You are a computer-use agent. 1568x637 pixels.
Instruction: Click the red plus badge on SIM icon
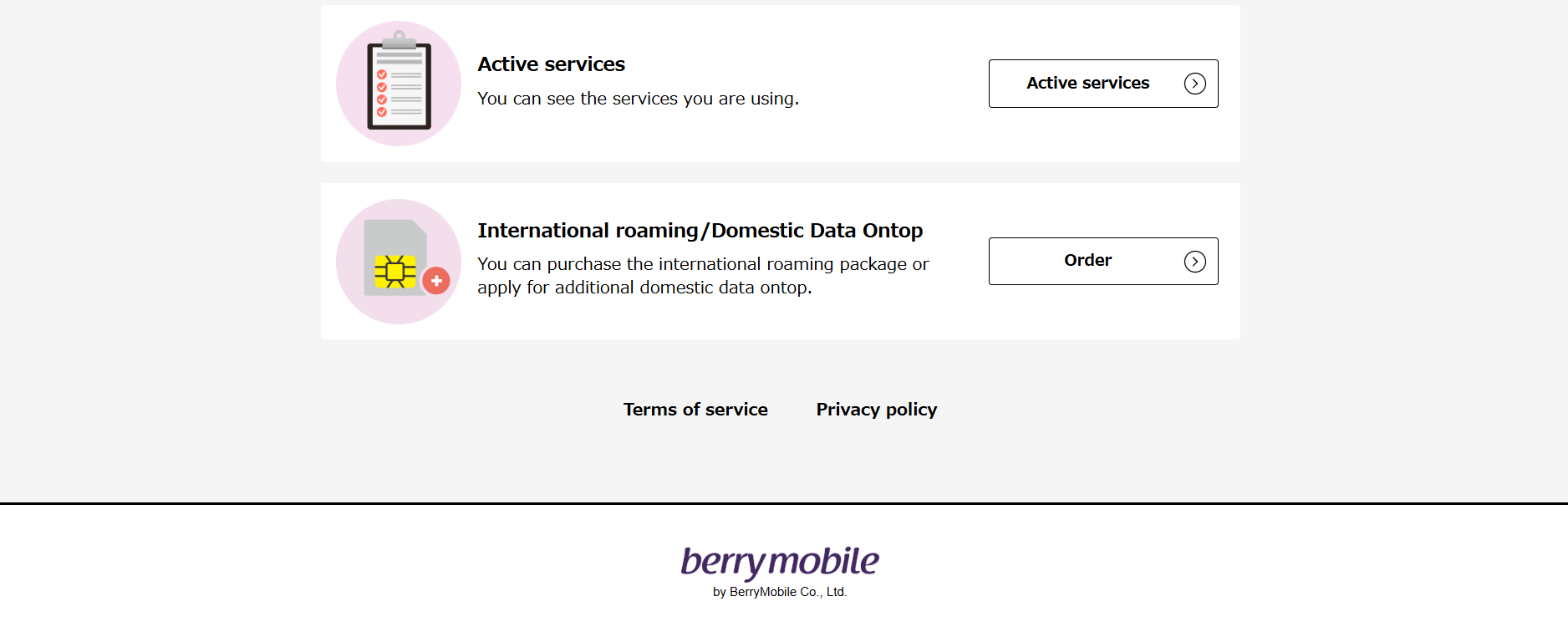coord(436,281)
